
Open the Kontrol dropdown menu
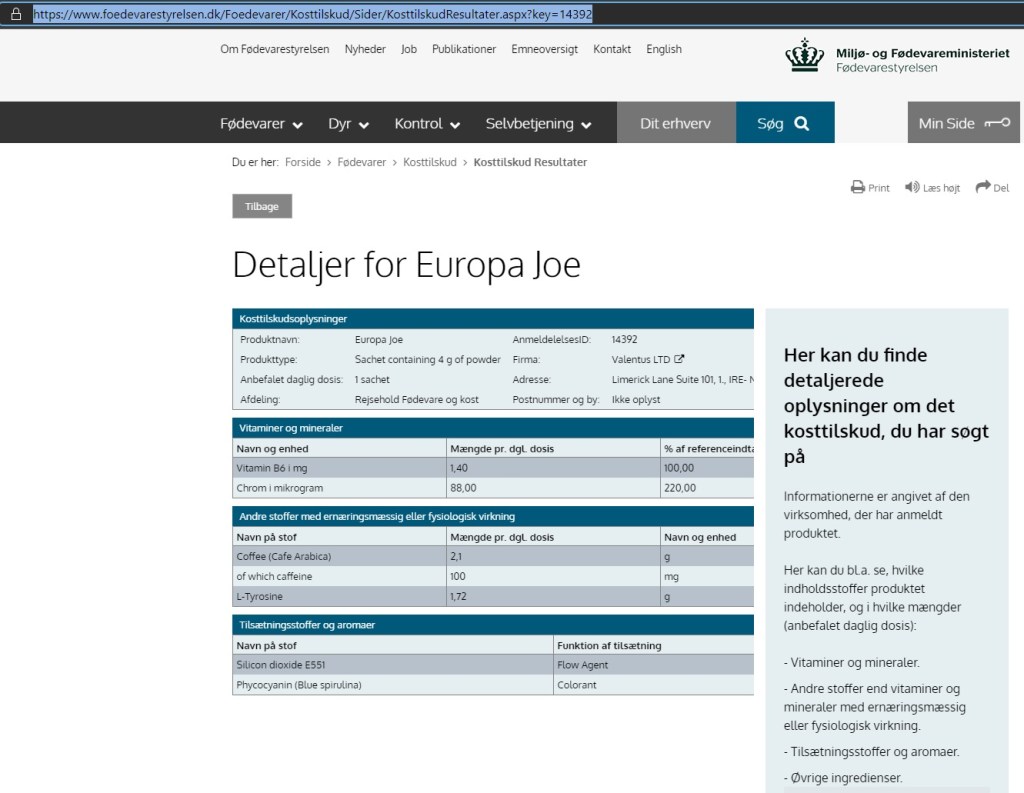(427, 123)
